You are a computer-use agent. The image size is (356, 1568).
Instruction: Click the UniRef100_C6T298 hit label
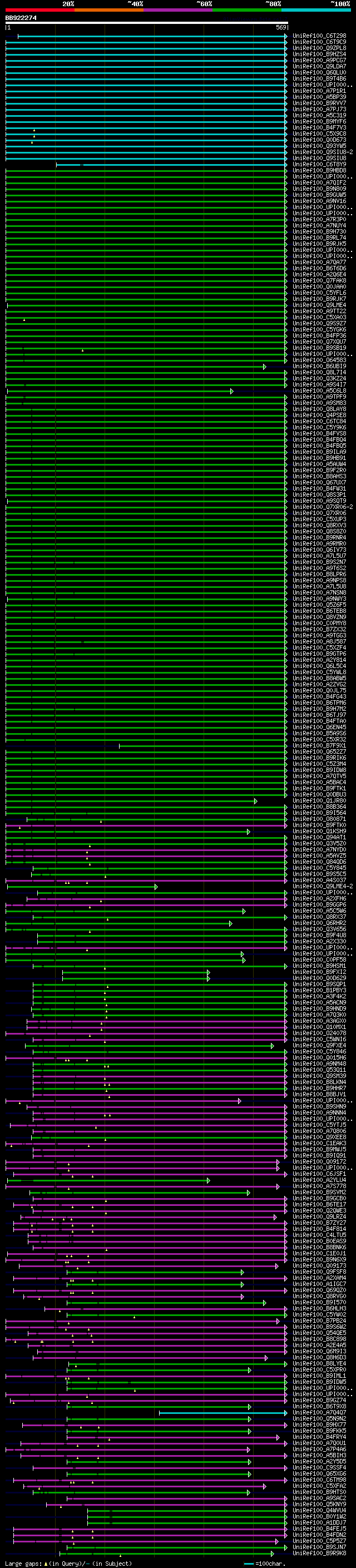tap(319, 36)
